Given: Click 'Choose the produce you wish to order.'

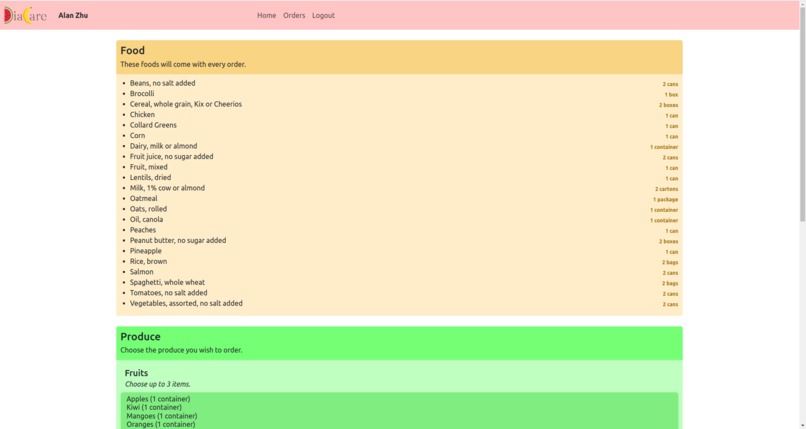Looking at the screenshot, I should coord(181,350).
